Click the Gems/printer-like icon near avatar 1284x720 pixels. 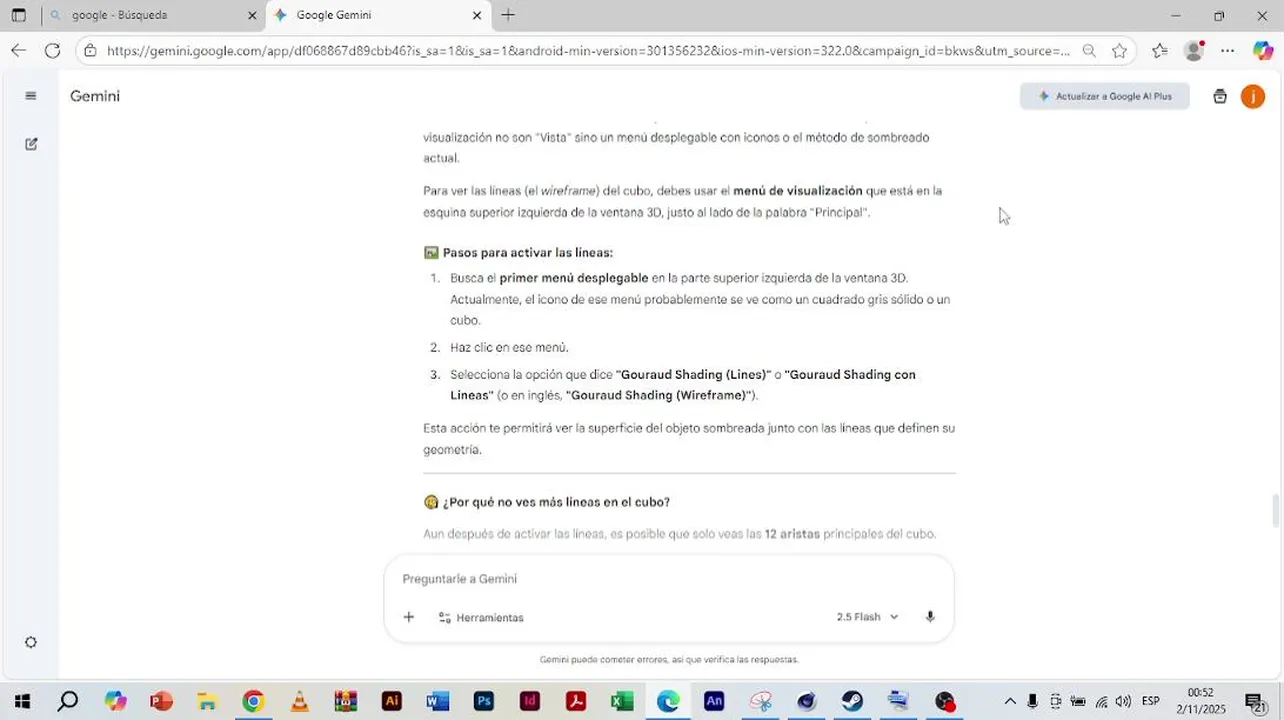click(x=1219, y=96)
